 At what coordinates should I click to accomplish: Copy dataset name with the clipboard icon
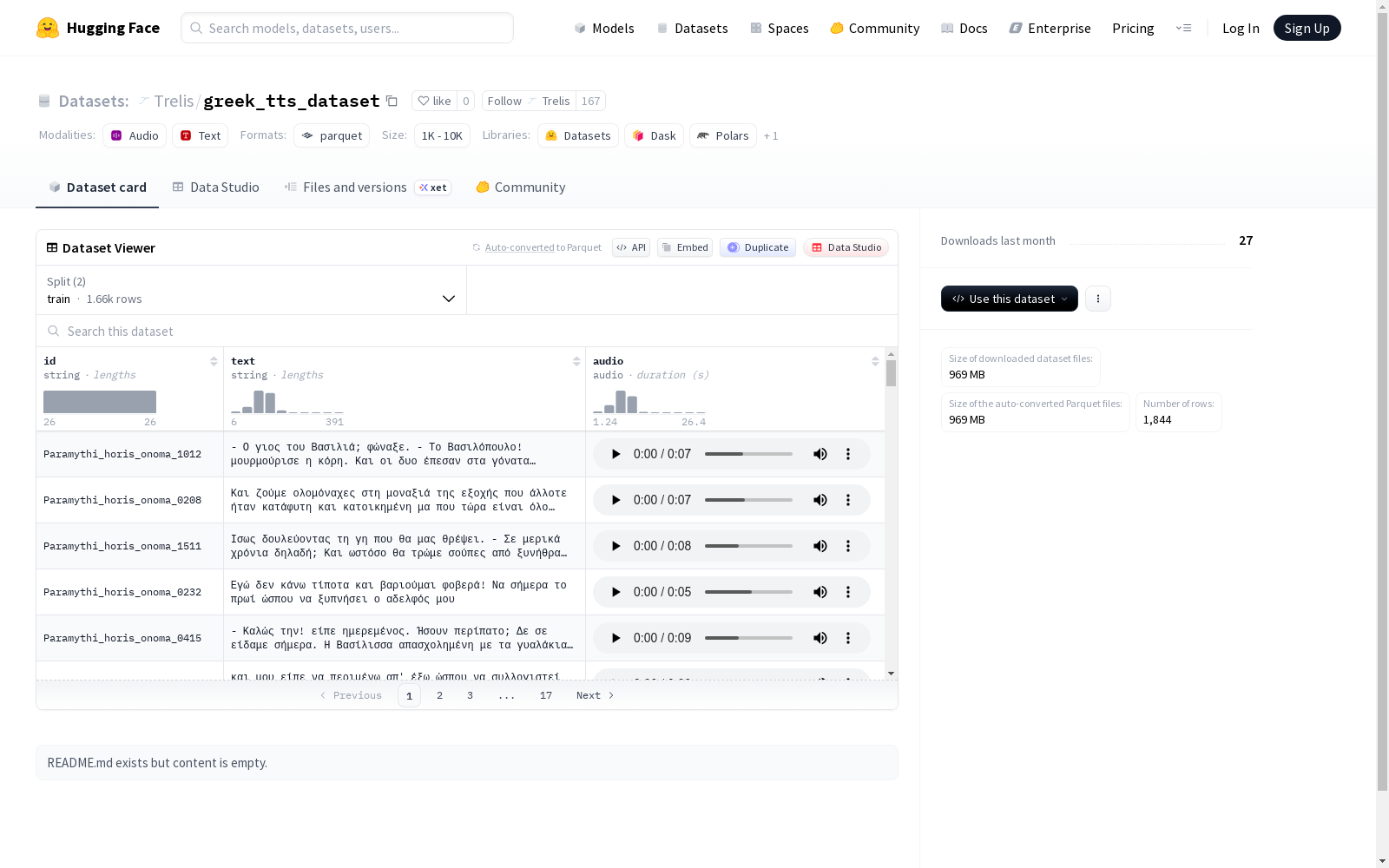coord(392,101)
